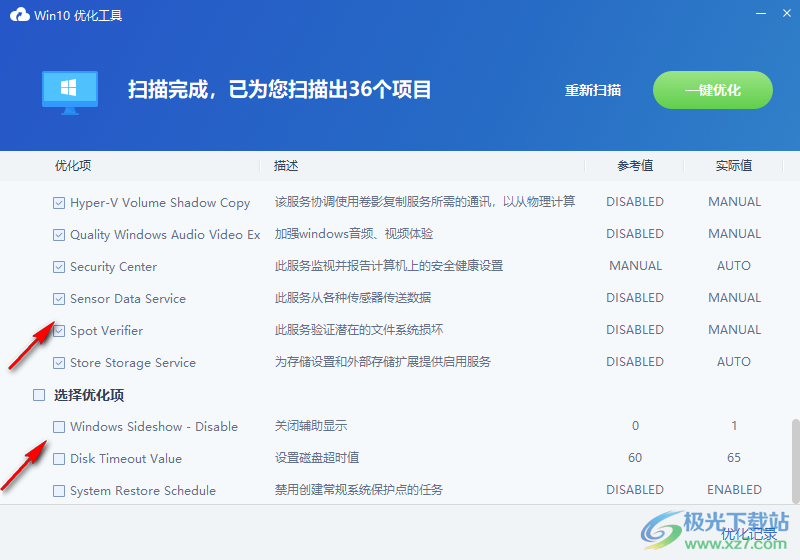Click description 关闭辅助显示

pyautogui.click(x=311, y=426)
